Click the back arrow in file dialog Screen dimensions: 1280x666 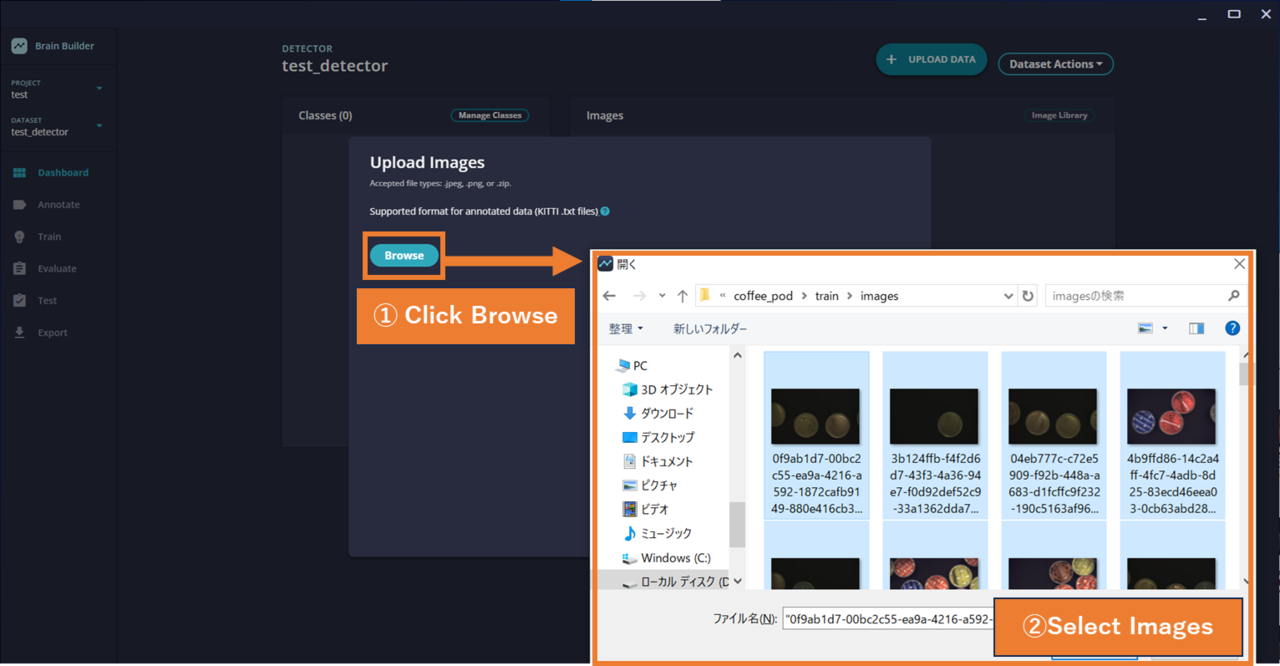(x=609, y=296)
